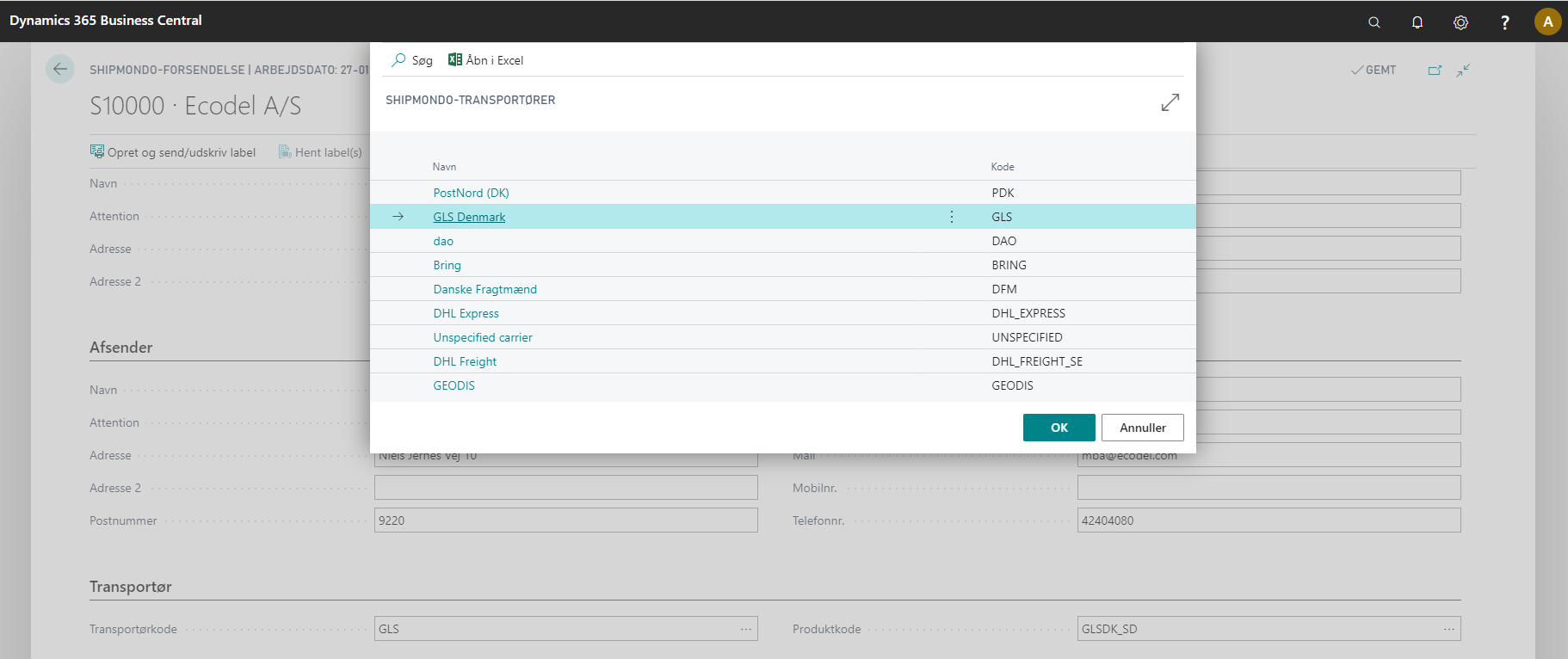
Task: Select the DHL Express carrier
Action: 466,313
